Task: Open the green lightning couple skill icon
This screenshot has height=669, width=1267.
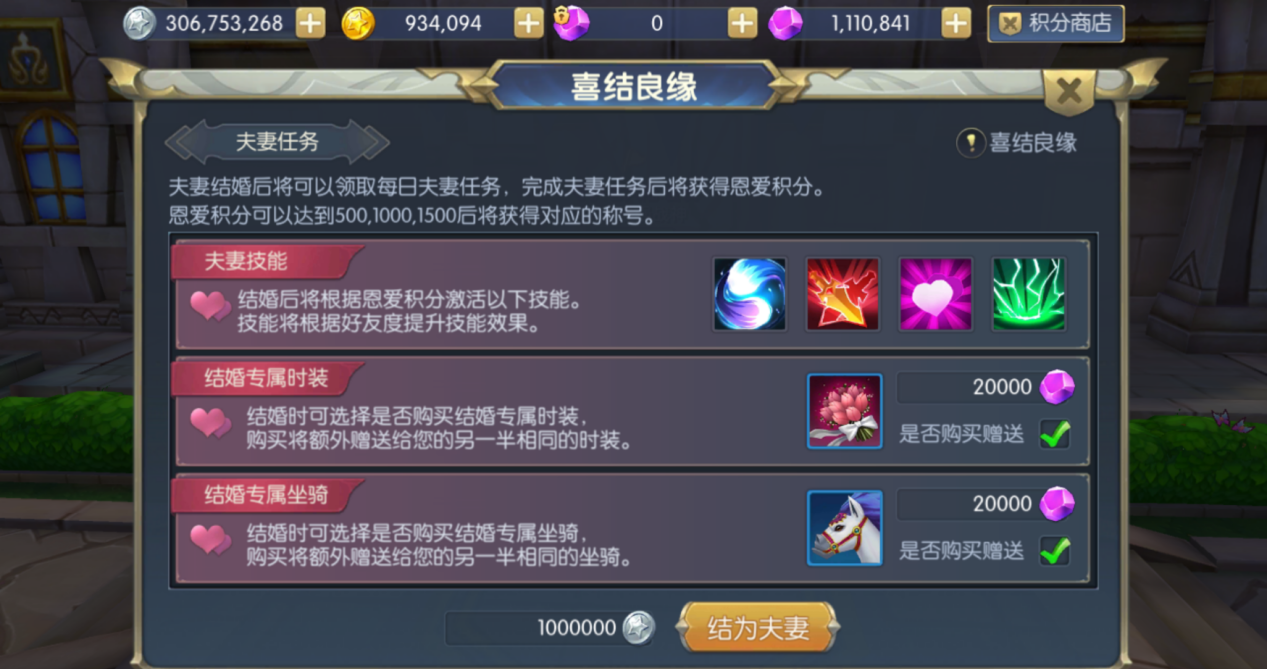Action: (x=1029, y=294)
